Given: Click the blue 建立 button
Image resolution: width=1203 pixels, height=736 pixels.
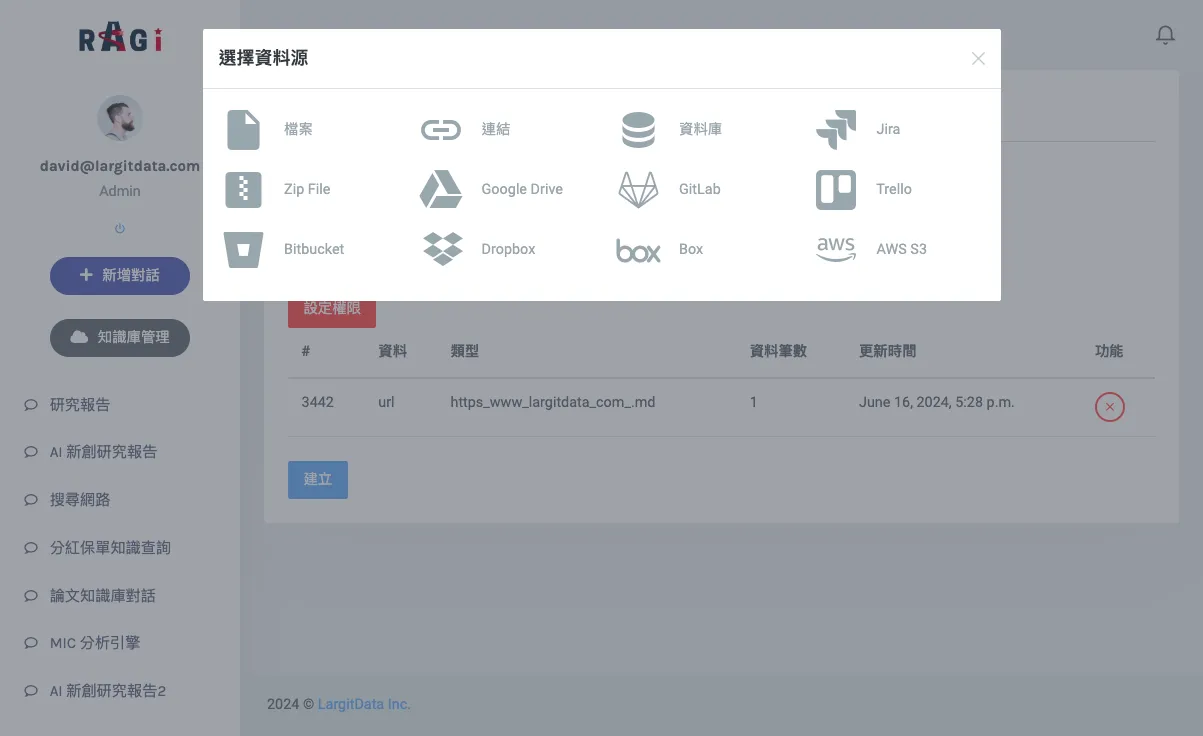Looking at the screenshot, I should tap(318, 479).
